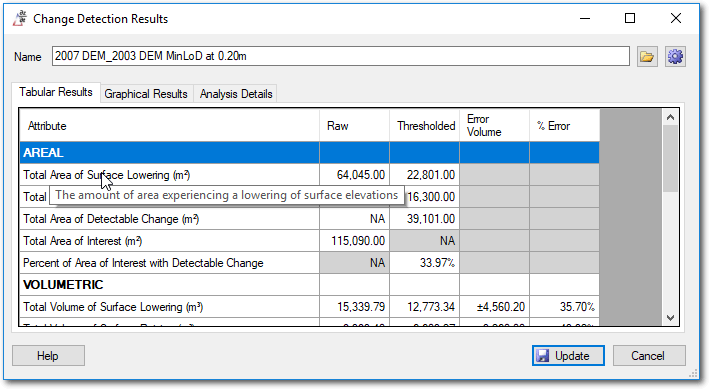711x391 pixels.
Task: Click Total Area of Detectable Change label
Action: coord(111,219)
